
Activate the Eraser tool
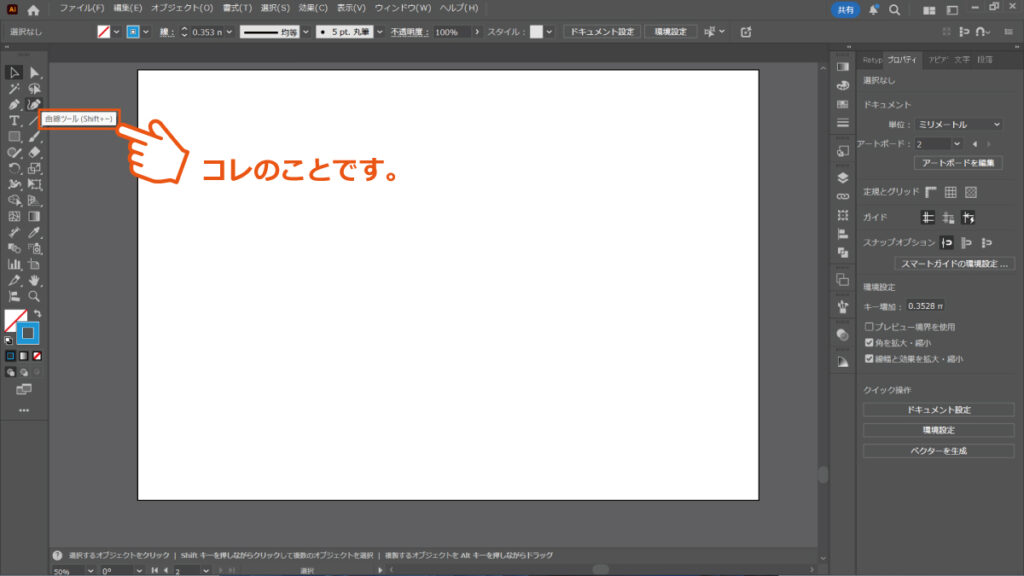(x=35, y=152)
